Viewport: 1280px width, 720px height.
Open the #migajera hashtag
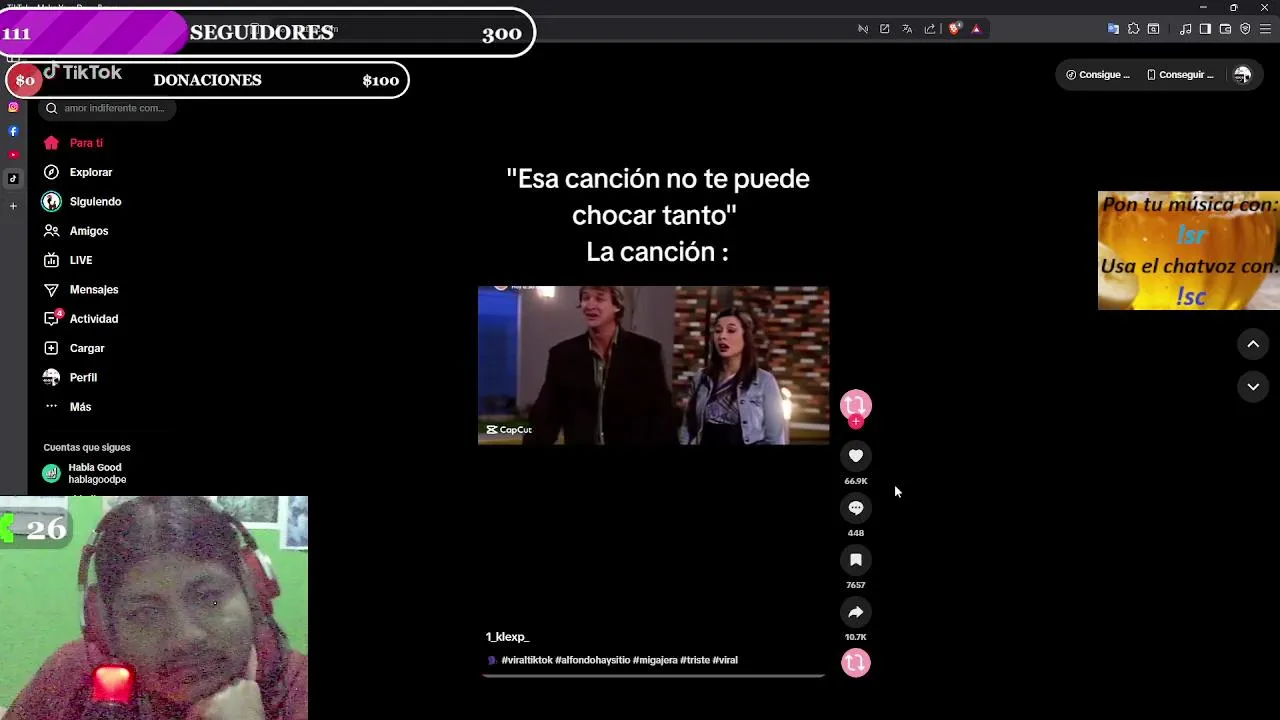[655, 660]
